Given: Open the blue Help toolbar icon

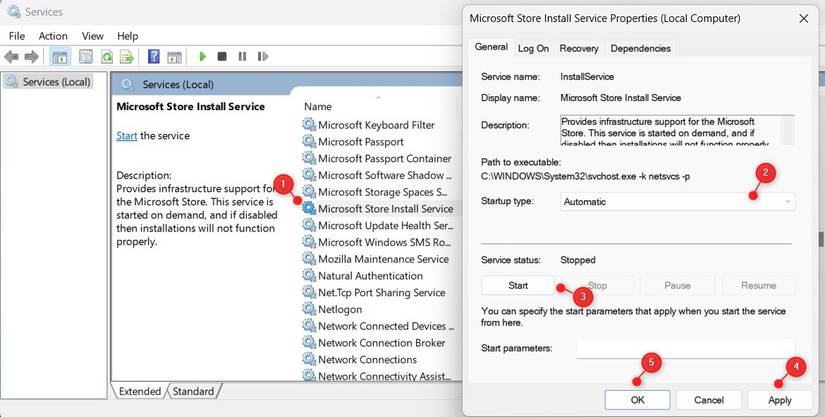Looking at the screenshot, I should 154,57.
